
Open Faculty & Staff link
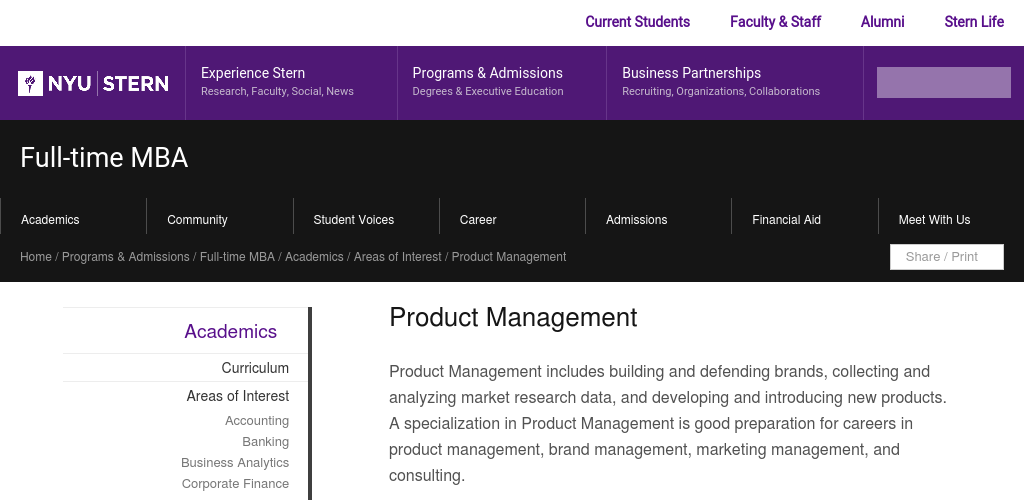[x=775, y=22]
